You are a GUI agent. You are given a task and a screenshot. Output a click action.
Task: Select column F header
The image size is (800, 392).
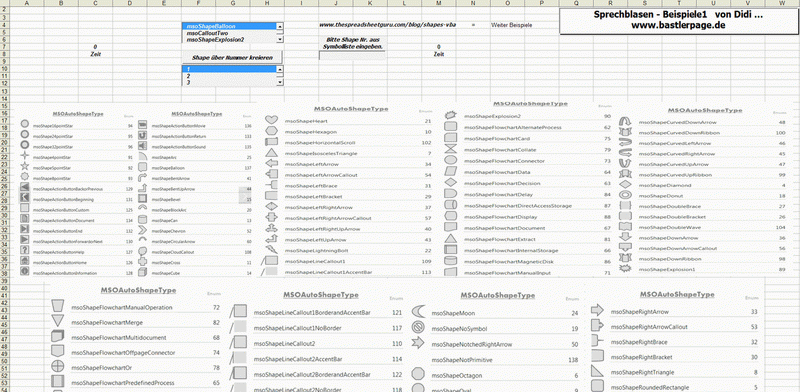[198, 3]
